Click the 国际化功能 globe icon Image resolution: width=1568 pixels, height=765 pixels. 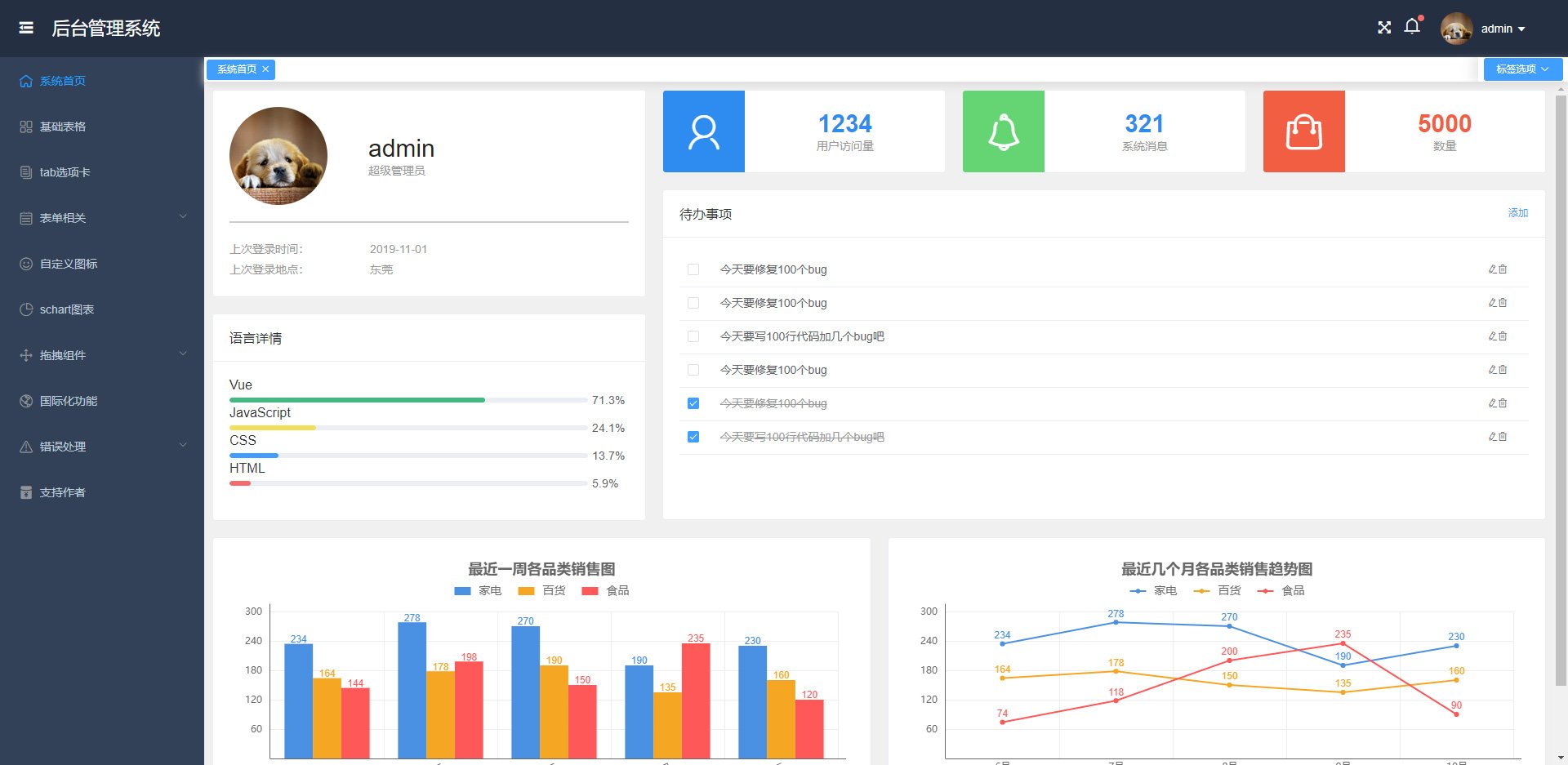(x=26, y=401)
